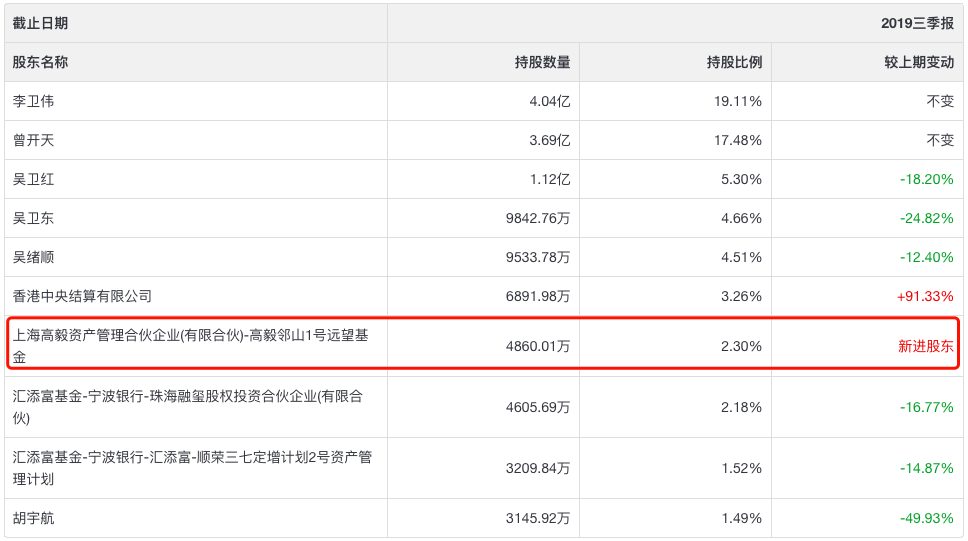Click the 4.66% holding ratio
The image size is (968, 541).
pos(741,218)
